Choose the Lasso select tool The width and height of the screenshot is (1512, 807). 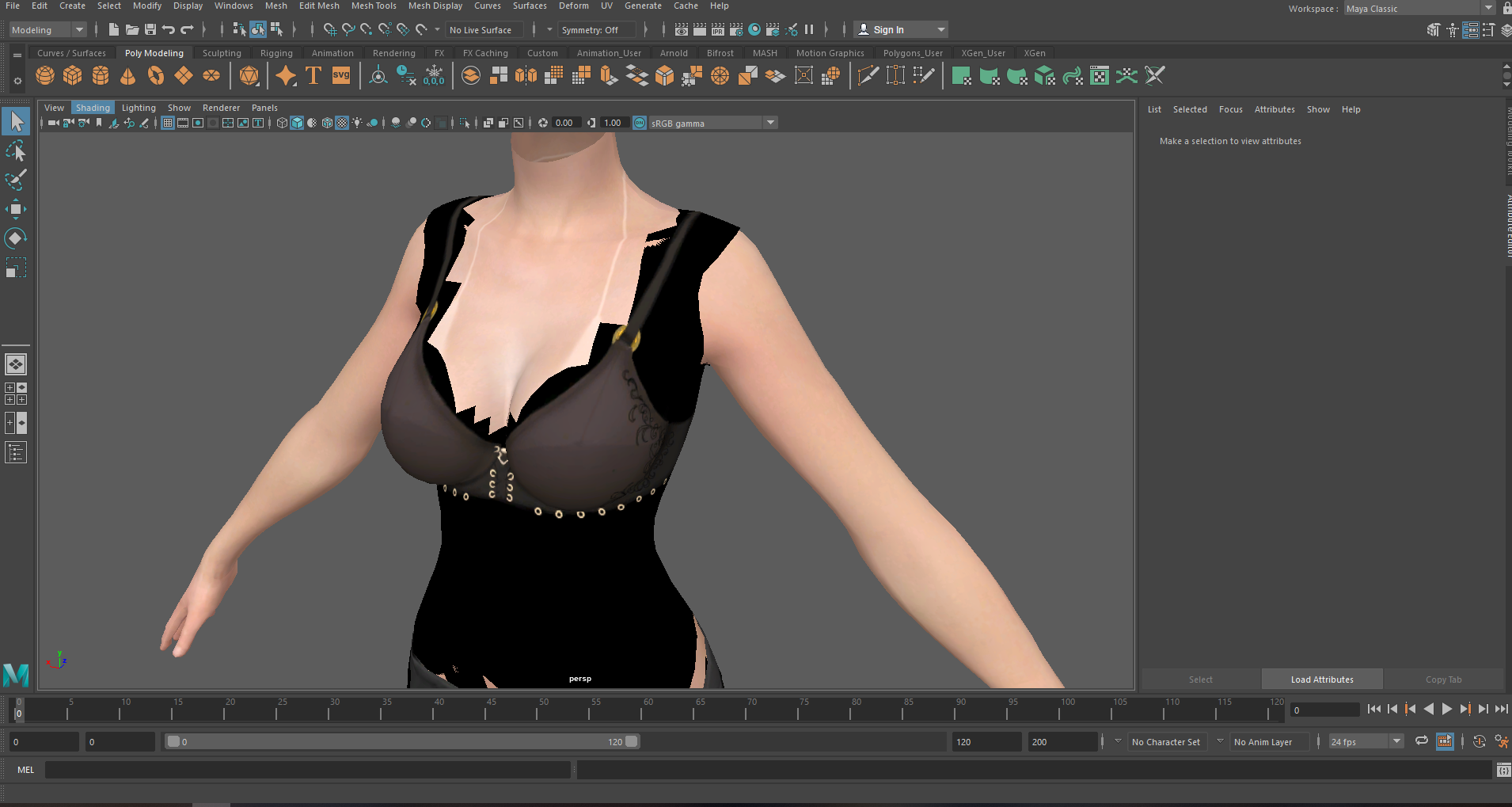pos(15,150)
